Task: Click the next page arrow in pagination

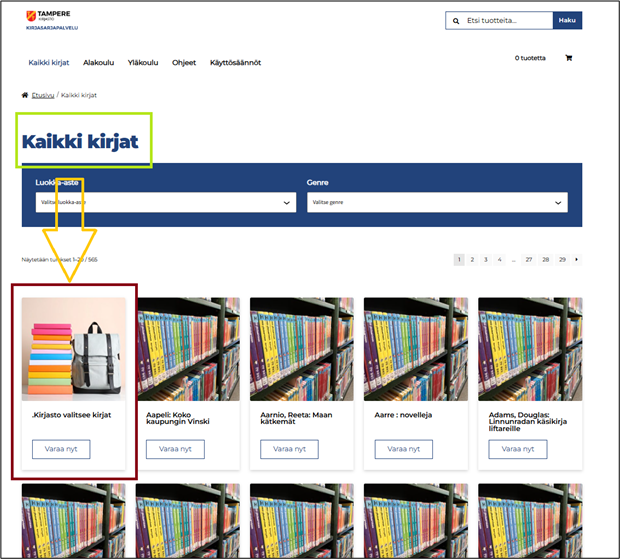Action: [576, 259]
